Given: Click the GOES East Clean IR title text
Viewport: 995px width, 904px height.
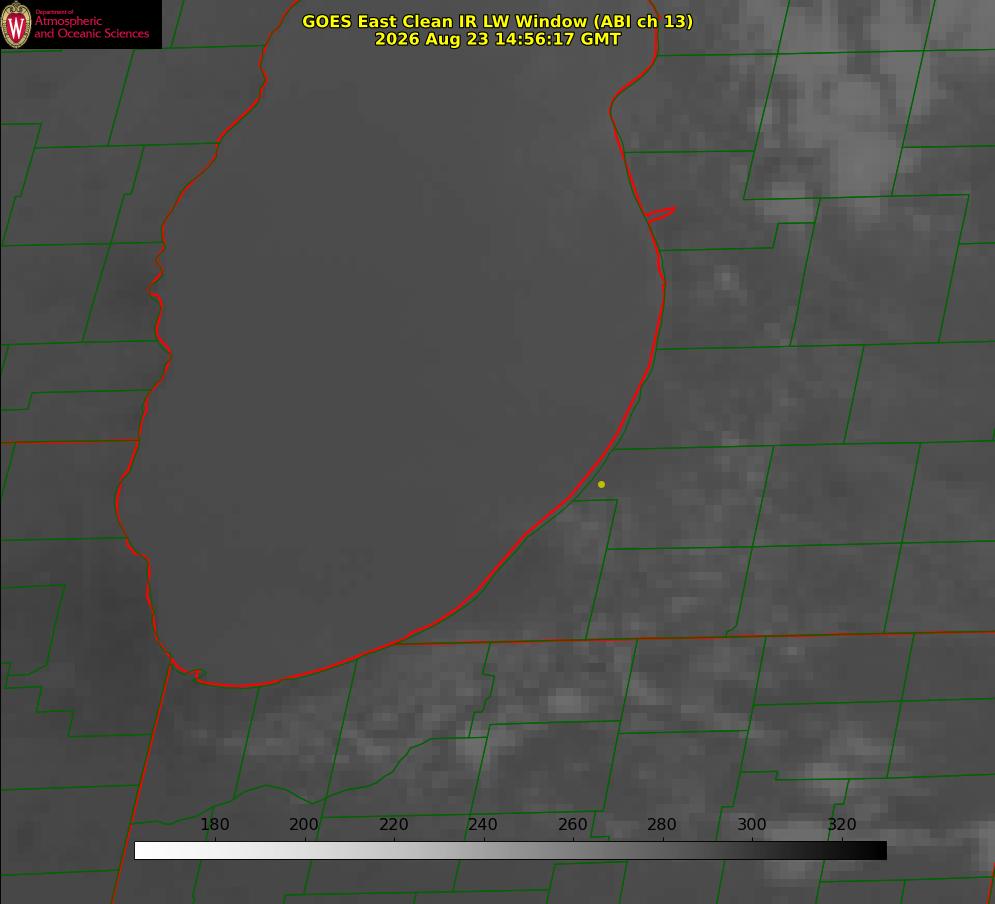Looking at the screenshot, I should click(497, 21).
